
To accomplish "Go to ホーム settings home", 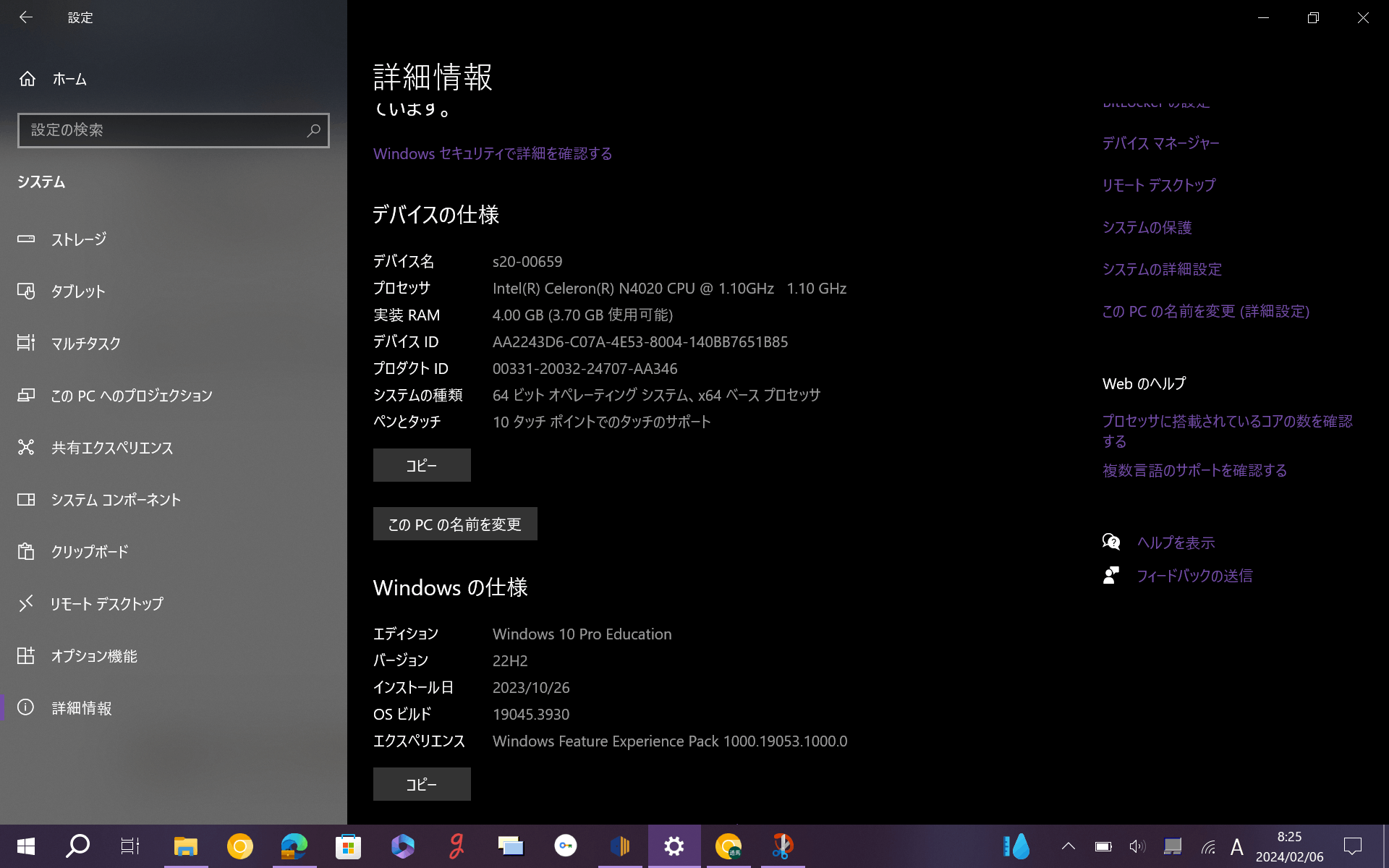I will pos(69,79).
